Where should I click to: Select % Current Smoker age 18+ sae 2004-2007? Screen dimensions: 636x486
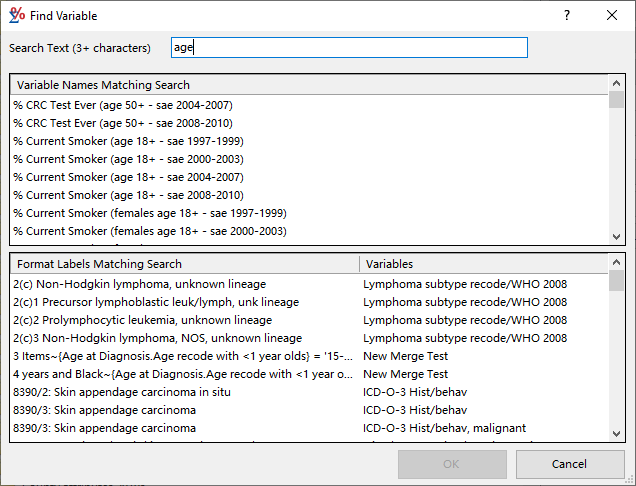tap(128, 177)
